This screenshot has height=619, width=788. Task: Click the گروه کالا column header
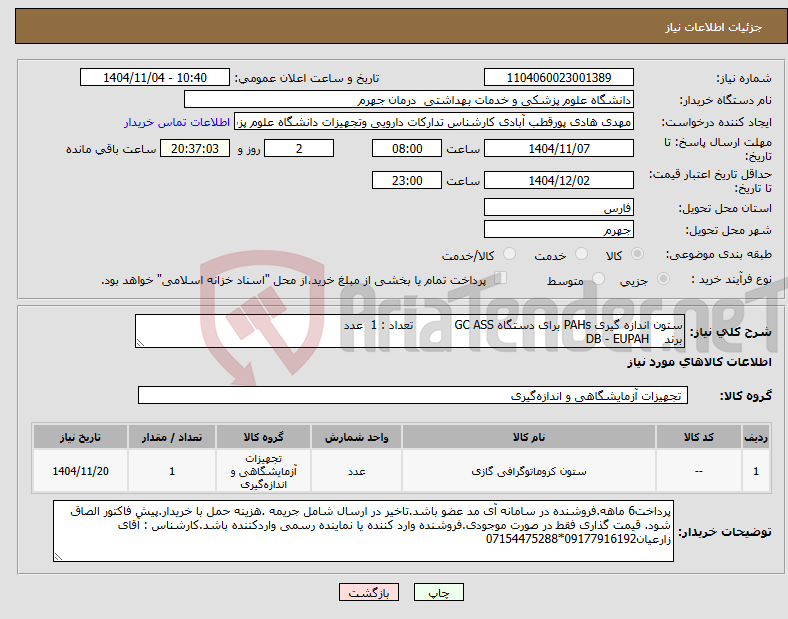click(x=263, y=437)
